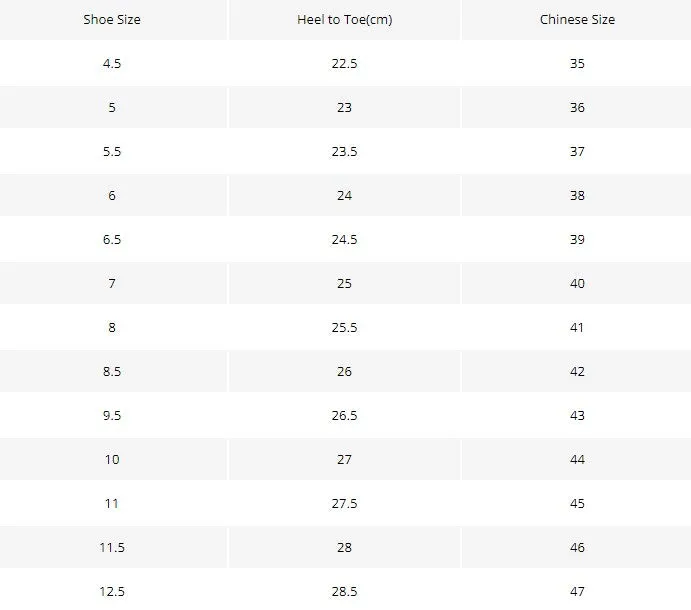The height and width of the screenshot is (610, 691).
Task: Click shoe size 11.5 cell
Action: 113,547
